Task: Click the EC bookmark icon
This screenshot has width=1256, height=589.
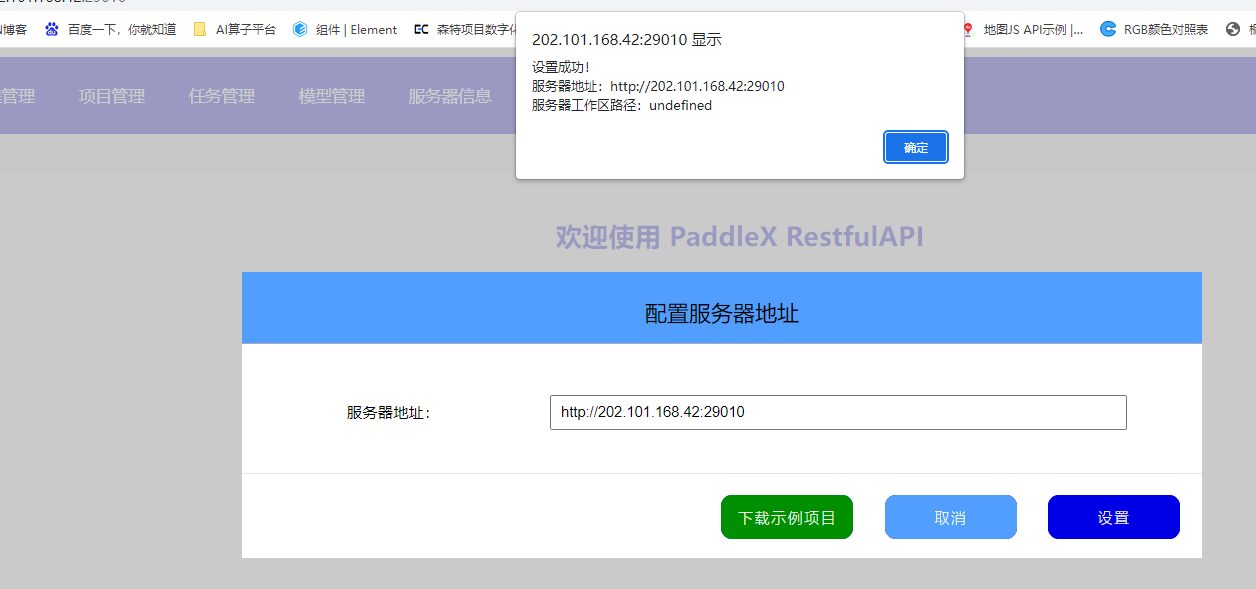Action: (x=421, y=29)
